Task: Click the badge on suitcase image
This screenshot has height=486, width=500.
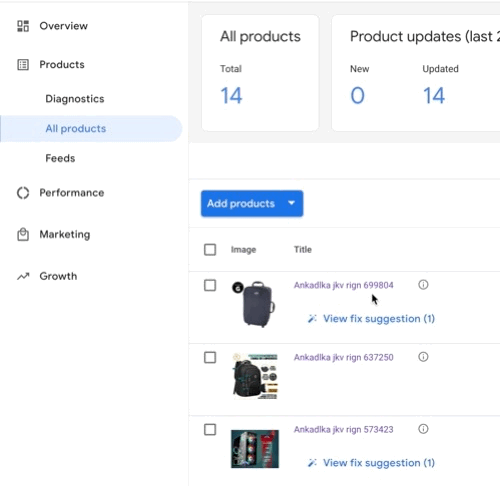Action: click(x=238, y=287)
